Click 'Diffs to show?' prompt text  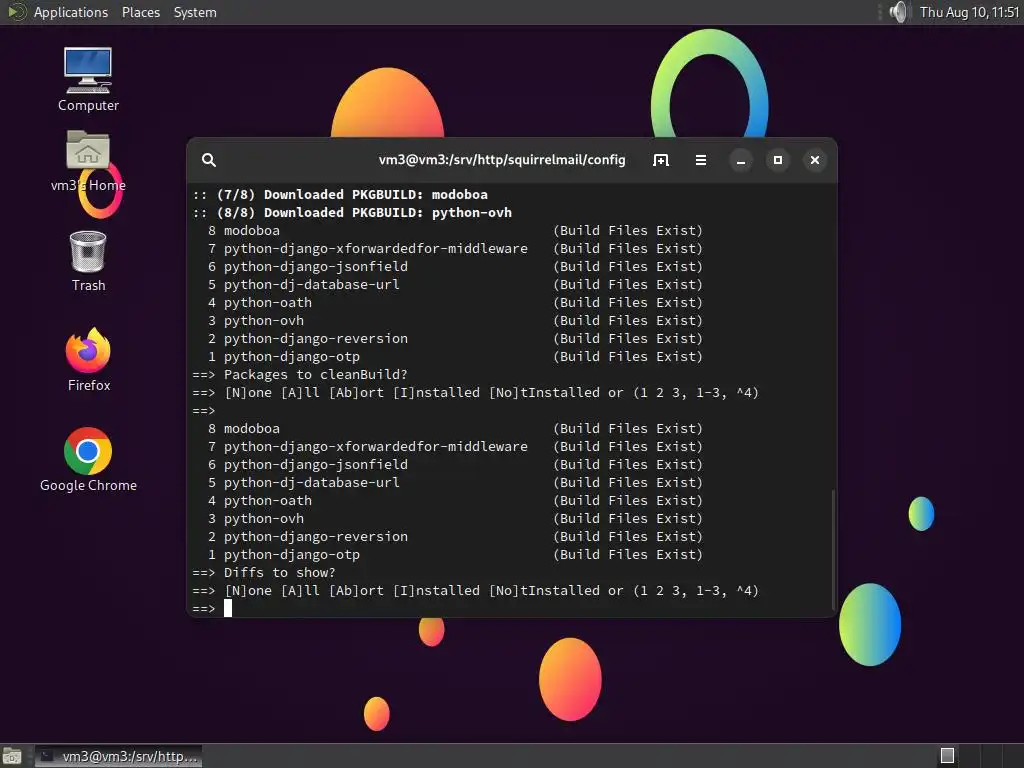(280, 573)
